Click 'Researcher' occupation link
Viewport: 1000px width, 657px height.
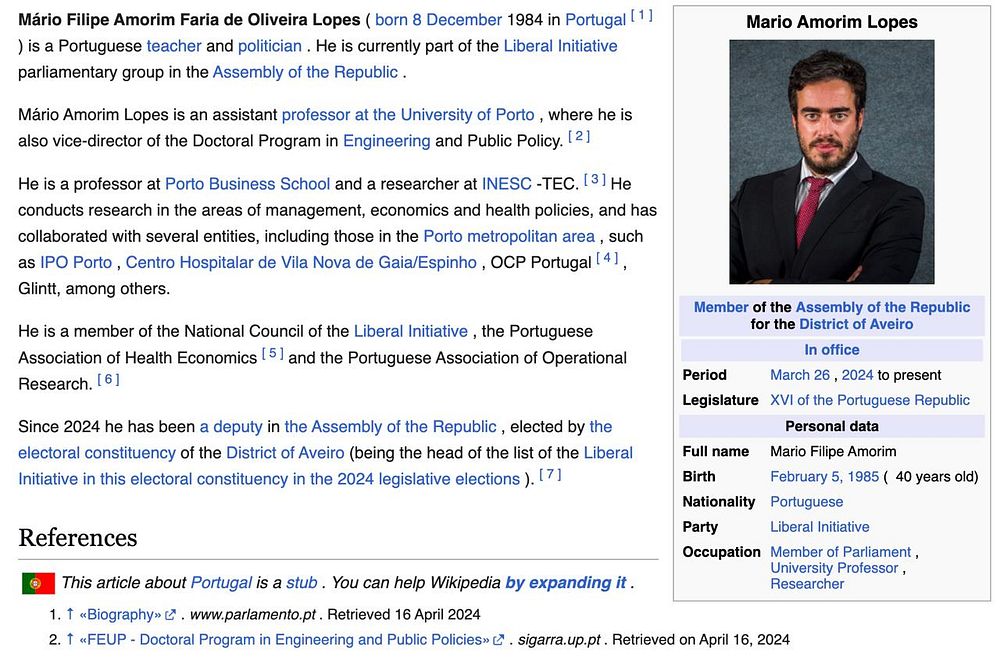807,584
